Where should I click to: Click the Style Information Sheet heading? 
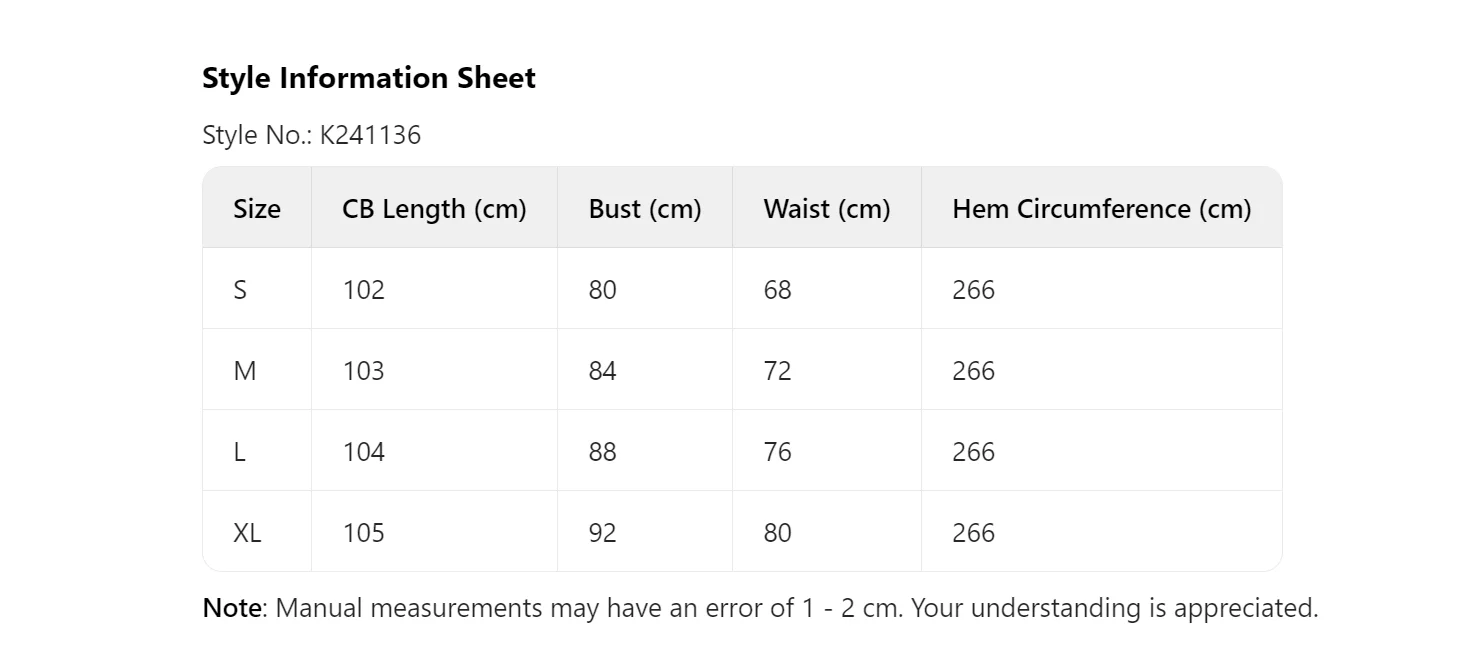point(368,78)
